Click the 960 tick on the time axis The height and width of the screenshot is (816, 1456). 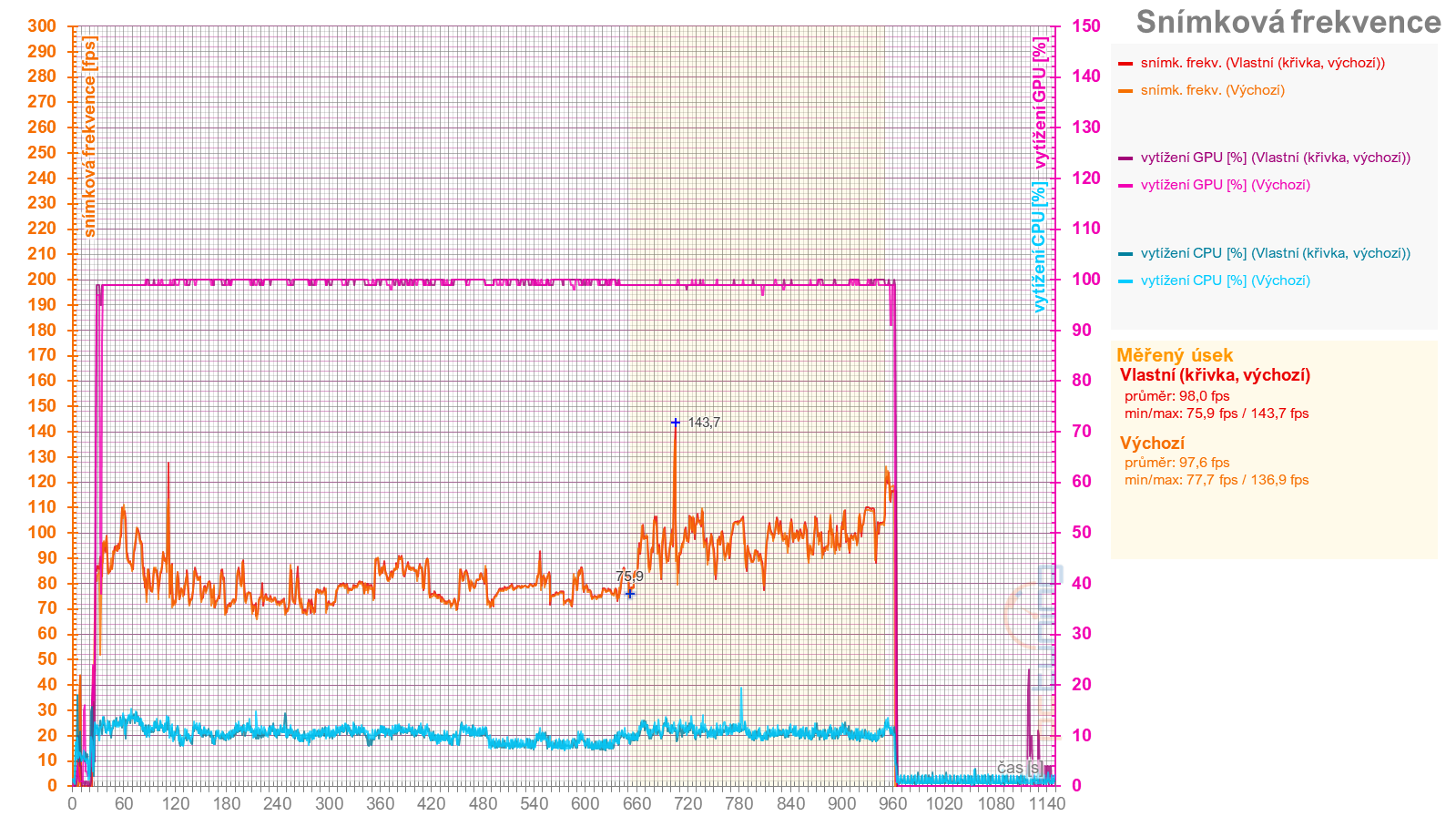(893, 803)
